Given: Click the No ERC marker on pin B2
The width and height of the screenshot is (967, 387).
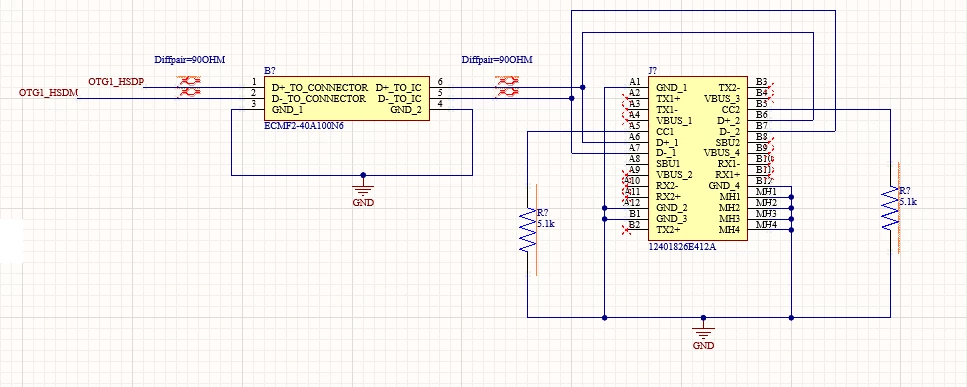Looking at the screenshot, I should tap(625, 229).
